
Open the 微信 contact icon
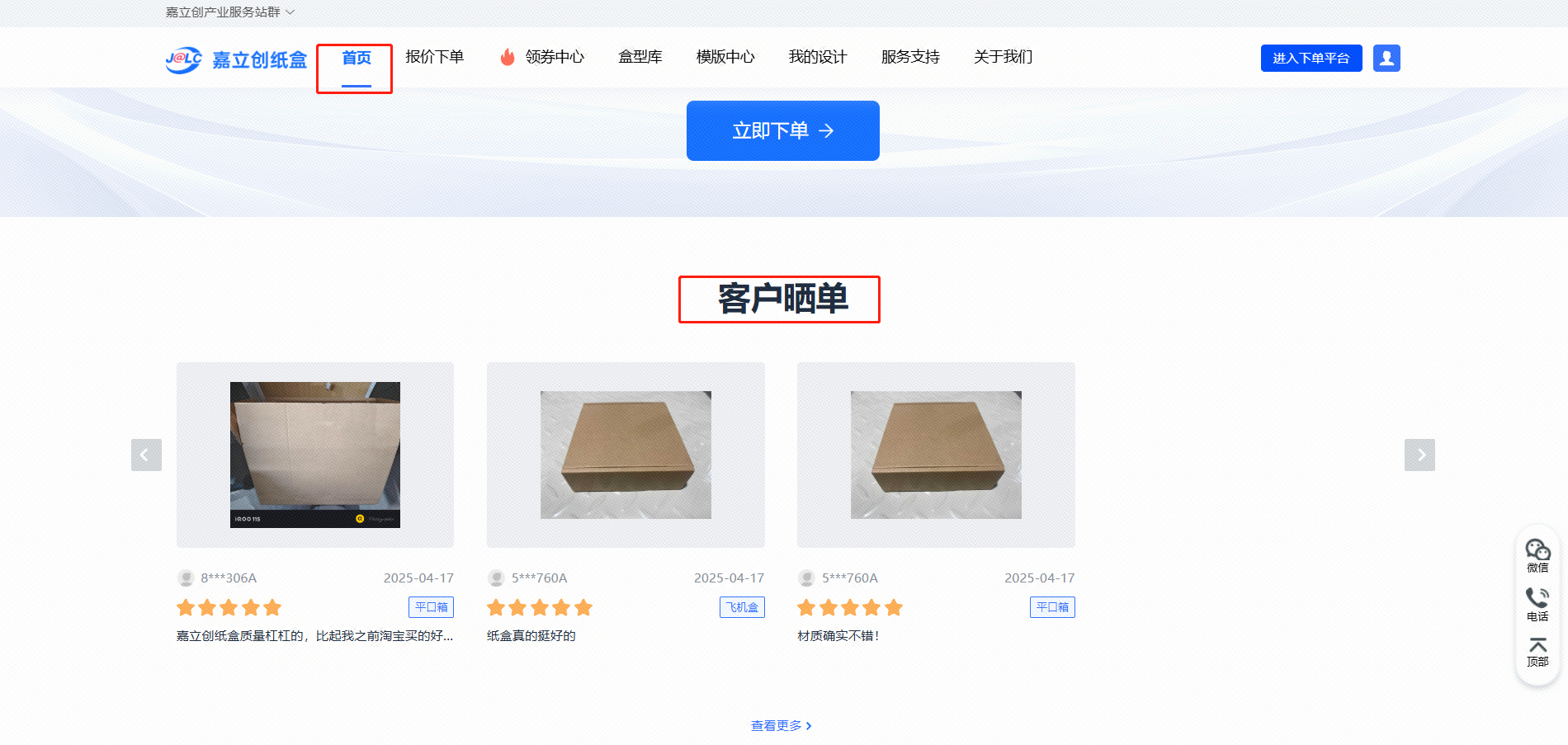pyautogui.click(x=1537, y=555)
